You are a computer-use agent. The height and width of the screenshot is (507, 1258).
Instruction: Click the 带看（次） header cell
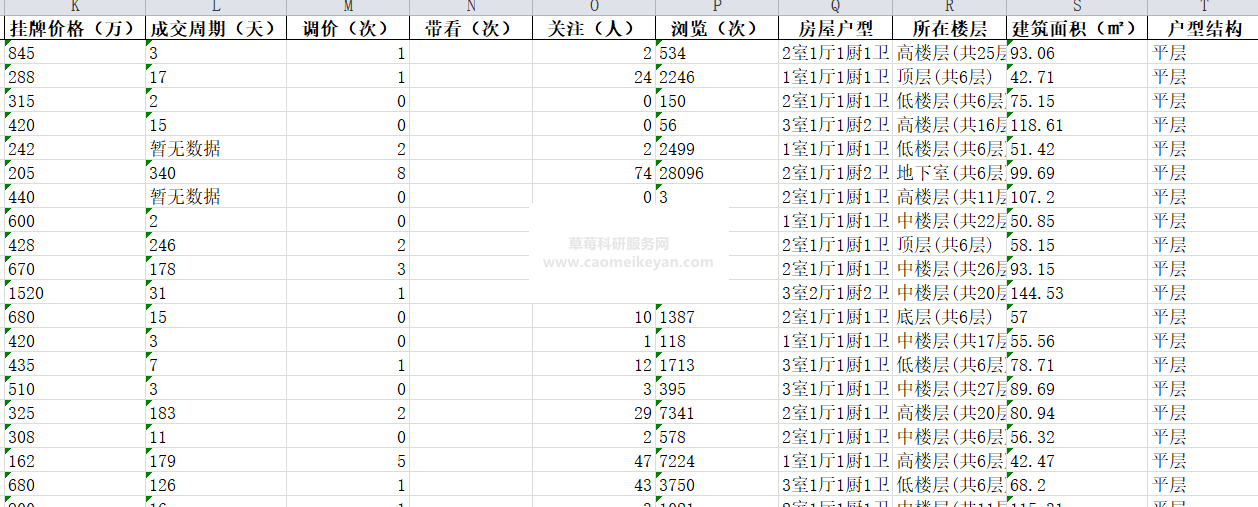pos(471,29)
